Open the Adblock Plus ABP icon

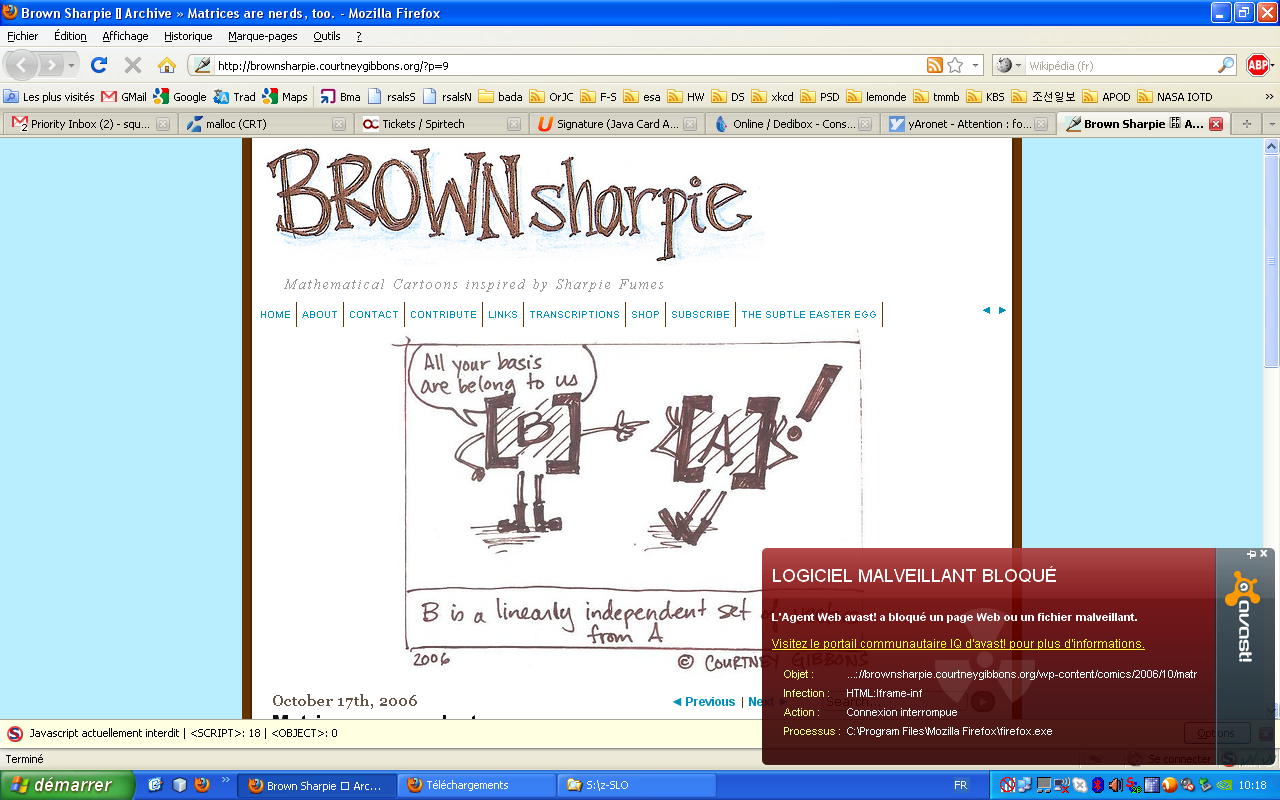point(1258,65)
